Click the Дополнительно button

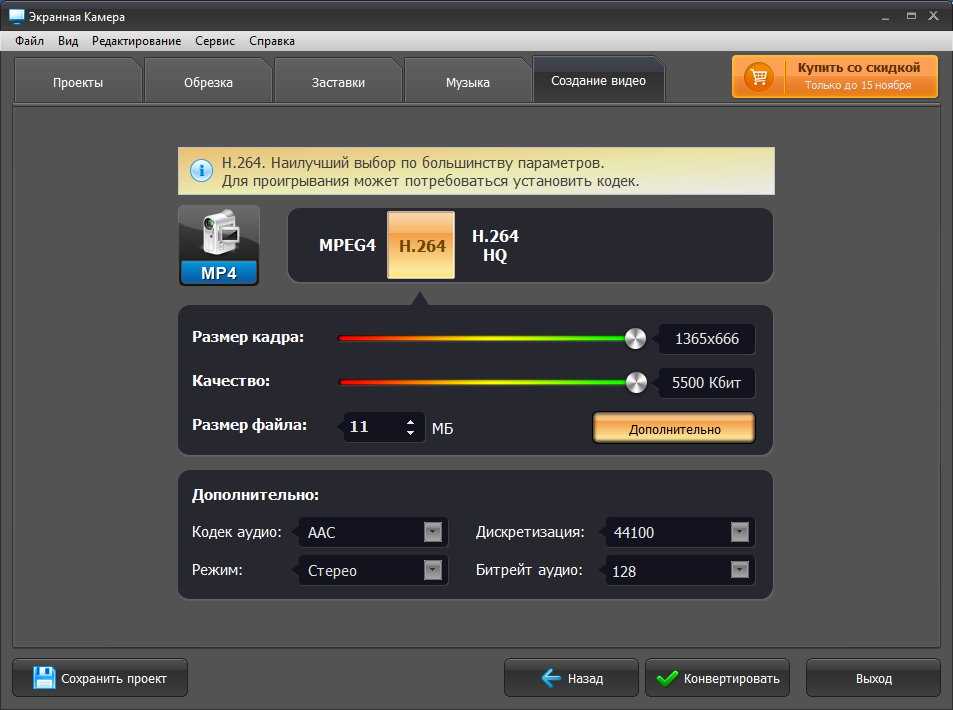674,429
